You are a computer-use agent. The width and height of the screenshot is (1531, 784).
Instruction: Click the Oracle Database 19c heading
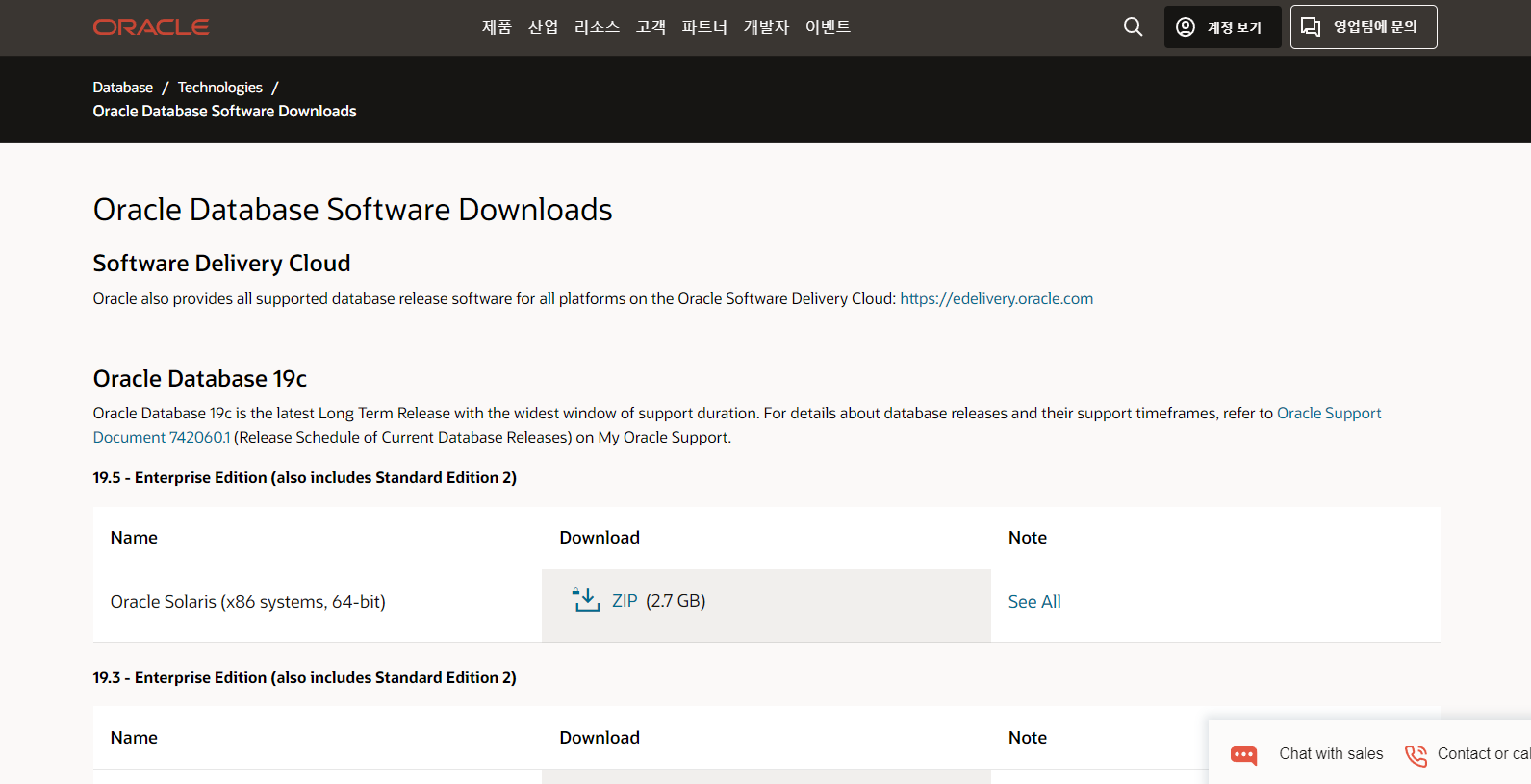(x=199, y=379)
